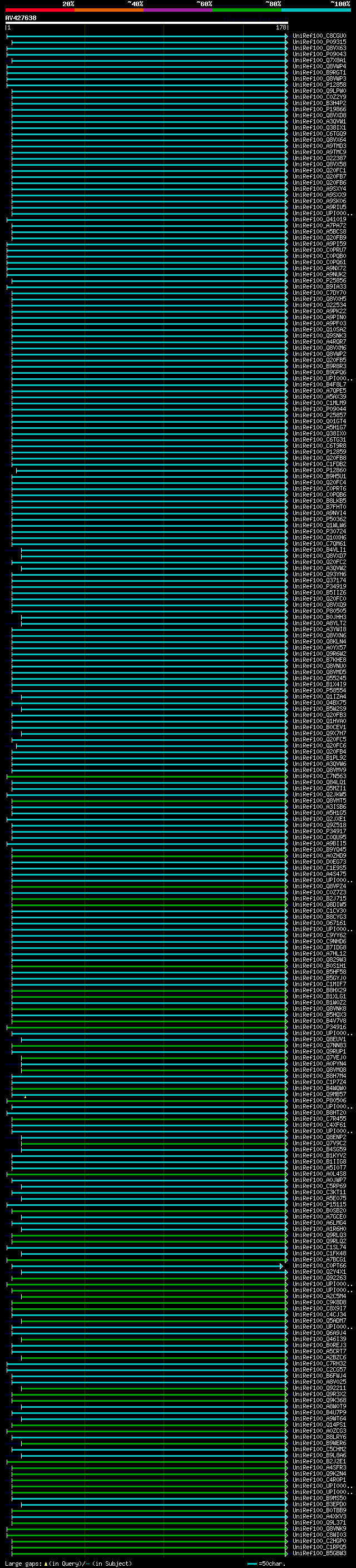Select hit UniRef100_A0ZHD9
This screenshot has width=356, height=1568.
tap(319, 856)
